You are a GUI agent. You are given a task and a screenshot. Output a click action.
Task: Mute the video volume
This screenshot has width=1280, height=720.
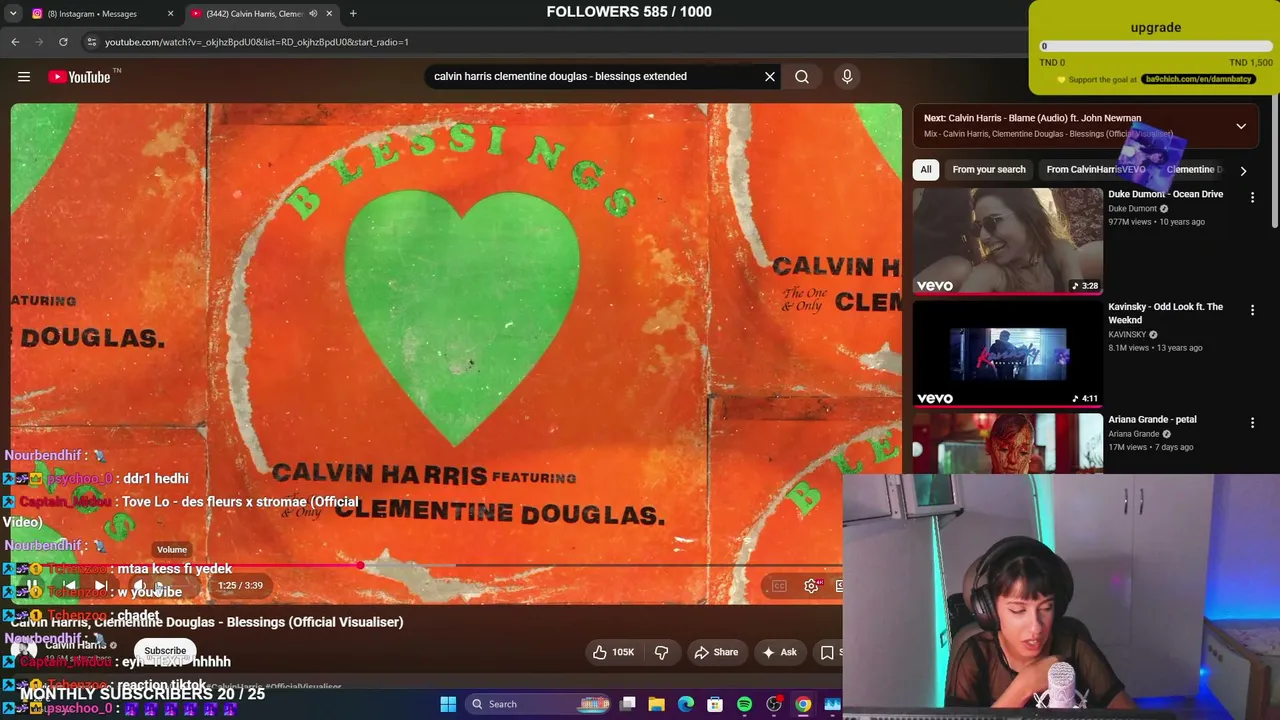pos(140,586)
